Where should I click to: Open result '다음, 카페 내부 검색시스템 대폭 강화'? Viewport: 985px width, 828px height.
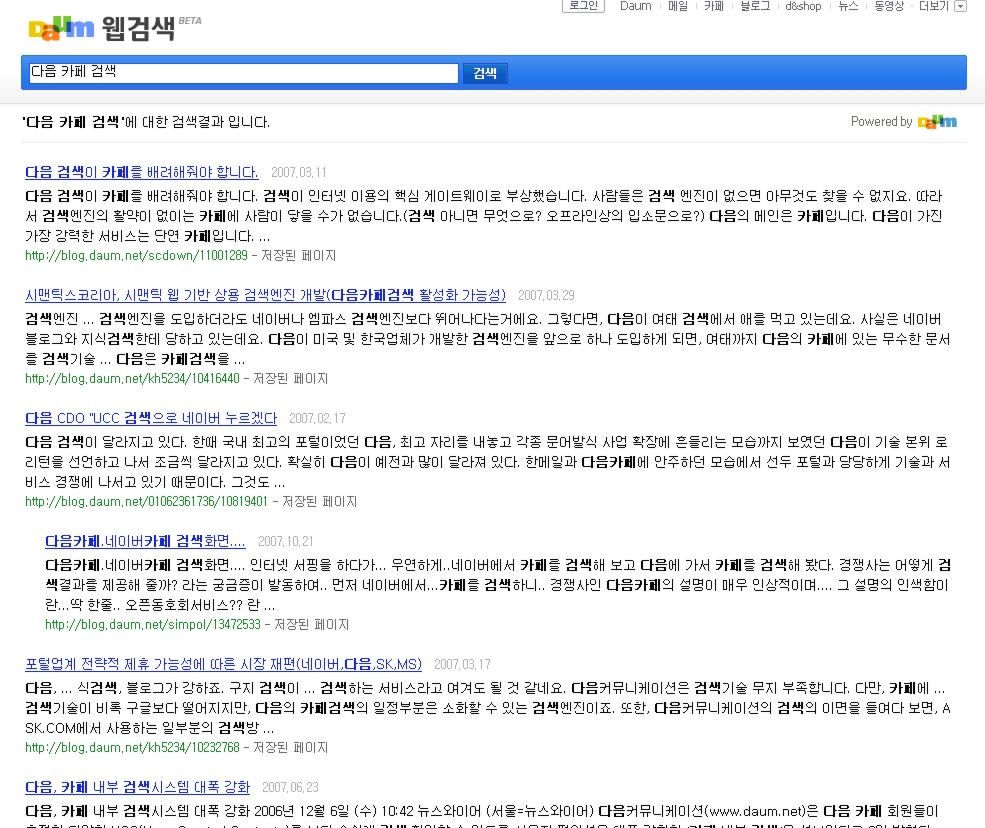pyautogui.click(x=138, y=787)
